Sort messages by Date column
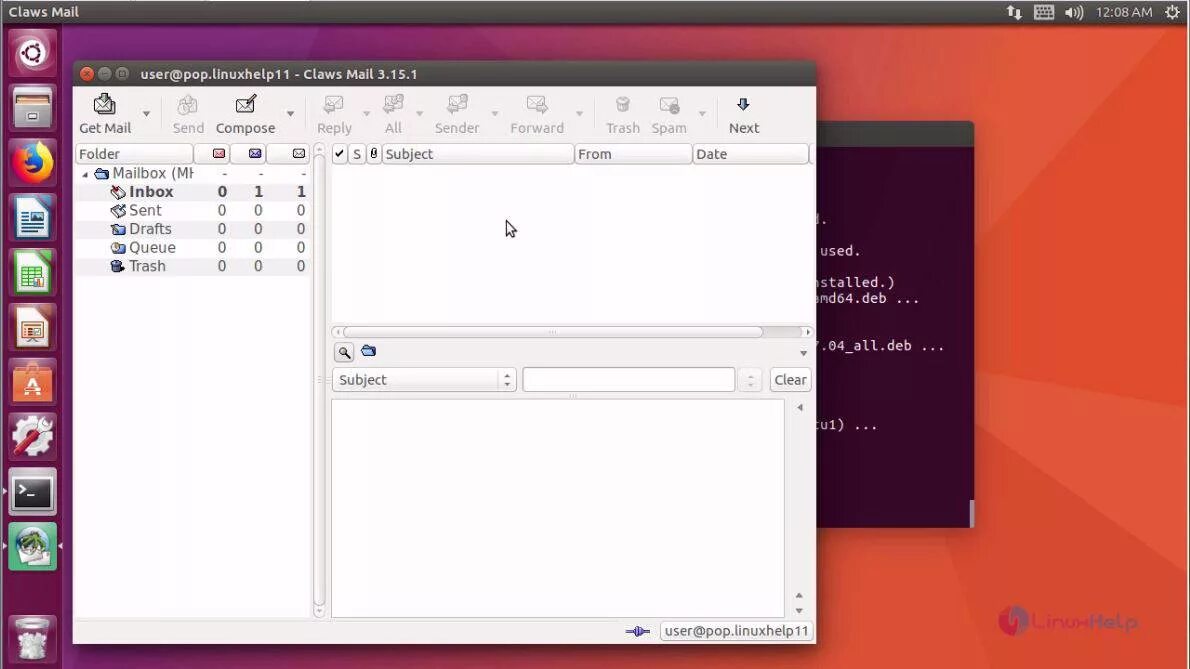 [751, 154]
